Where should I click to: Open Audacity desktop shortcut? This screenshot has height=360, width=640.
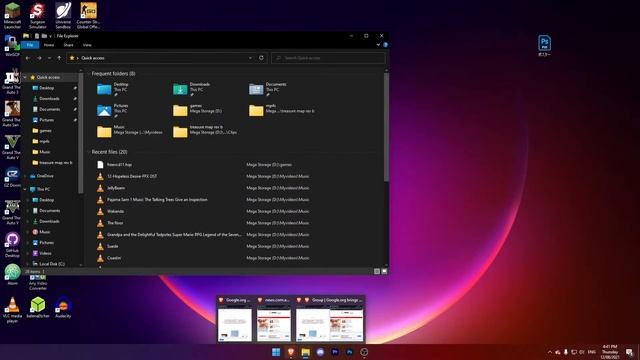pyautogui.click(x=63, y=307)
